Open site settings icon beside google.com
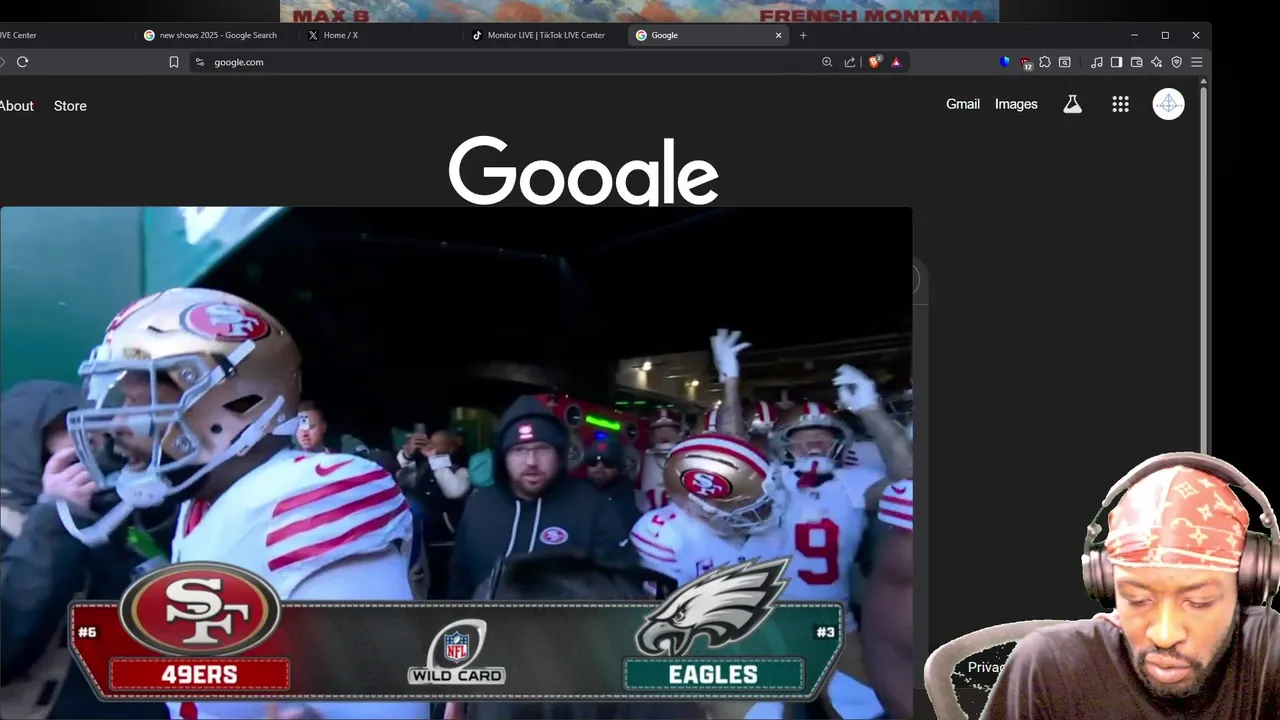This screenshot has width=1280, height=720. (200, 62)
